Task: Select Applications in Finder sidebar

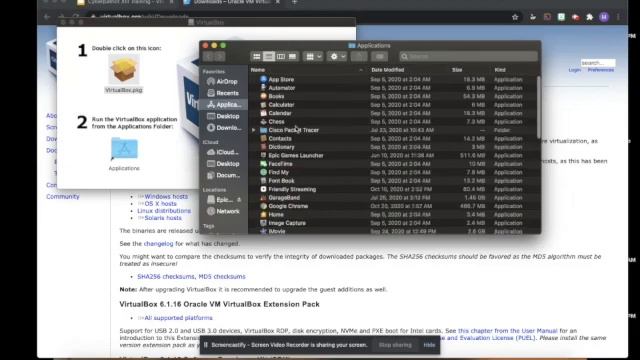Action: (x=224, y=104)
